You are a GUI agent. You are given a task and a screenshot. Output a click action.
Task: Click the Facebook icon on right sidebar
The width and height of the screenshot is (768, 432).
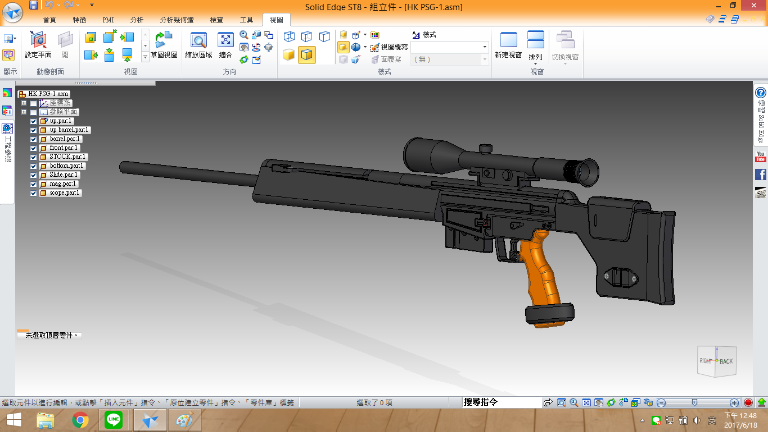click(x=760, y=174)
